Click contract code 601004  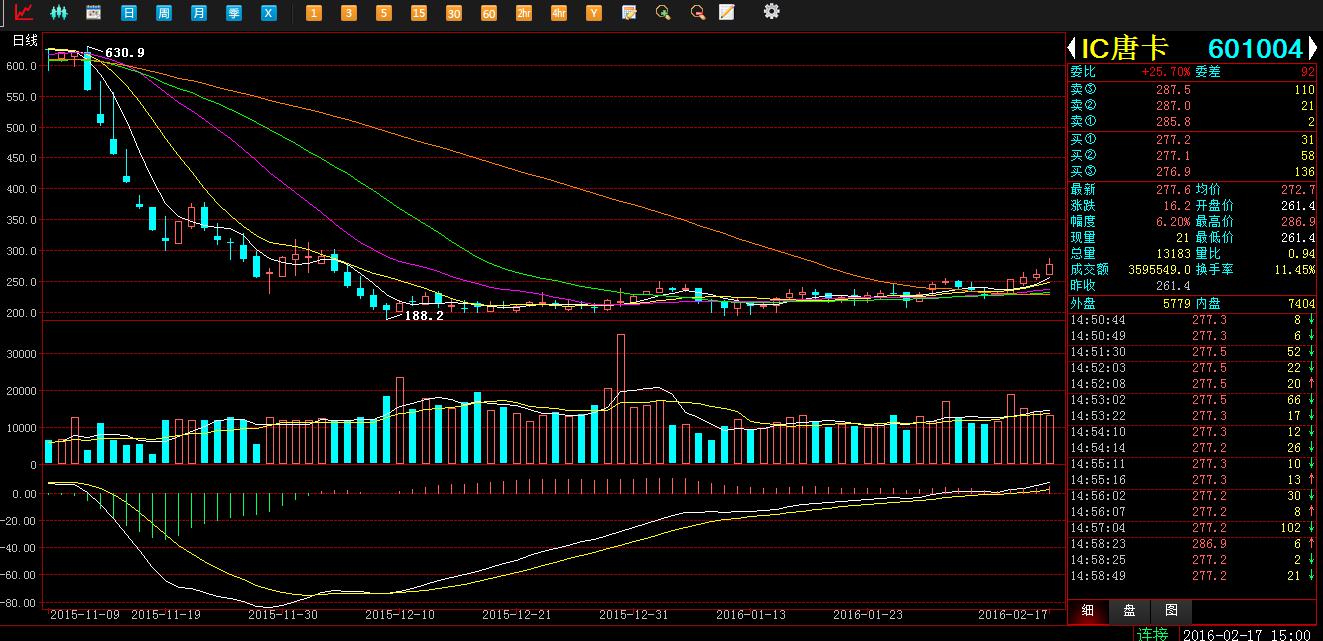tap(1255, 49)
